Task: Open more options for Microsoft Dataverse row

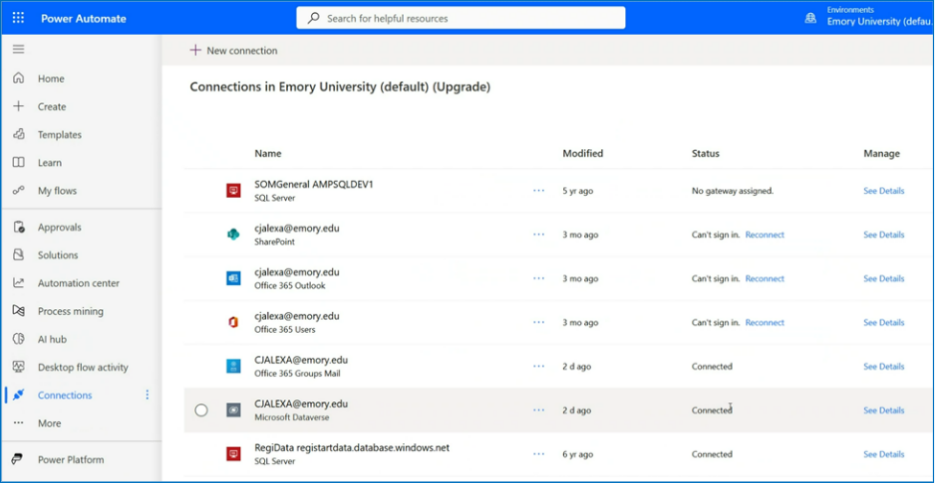Action: click(539, 410)
